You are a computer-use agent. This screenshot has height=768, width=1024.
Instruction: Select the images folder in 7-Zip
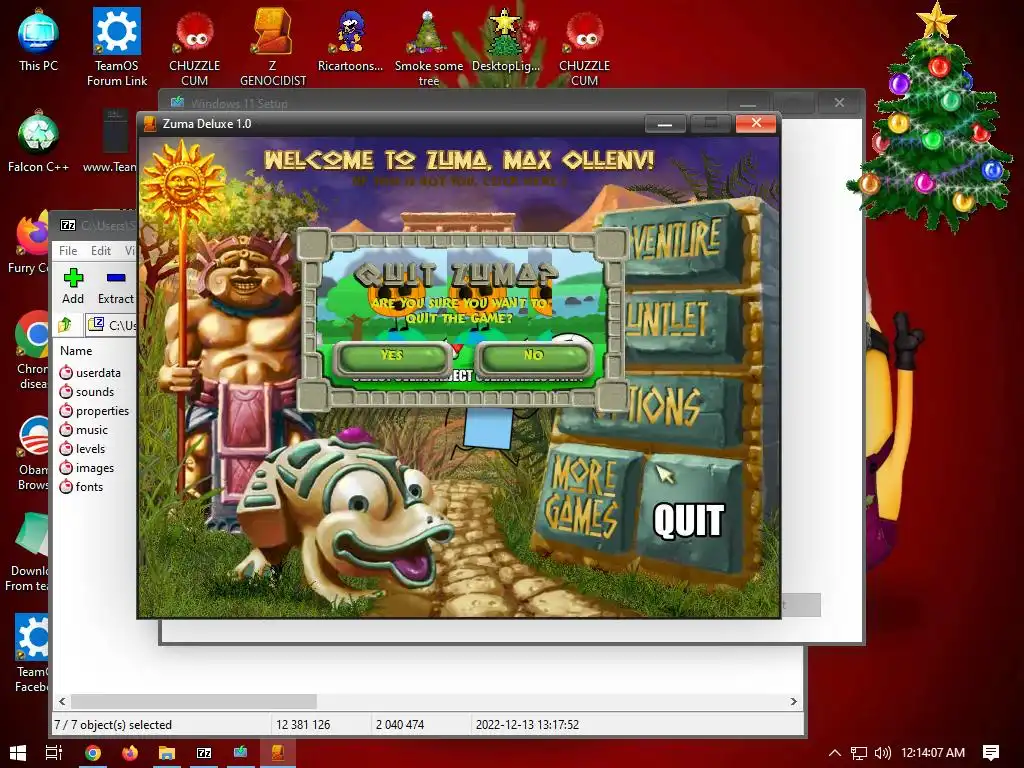click(x=87, y=468)
